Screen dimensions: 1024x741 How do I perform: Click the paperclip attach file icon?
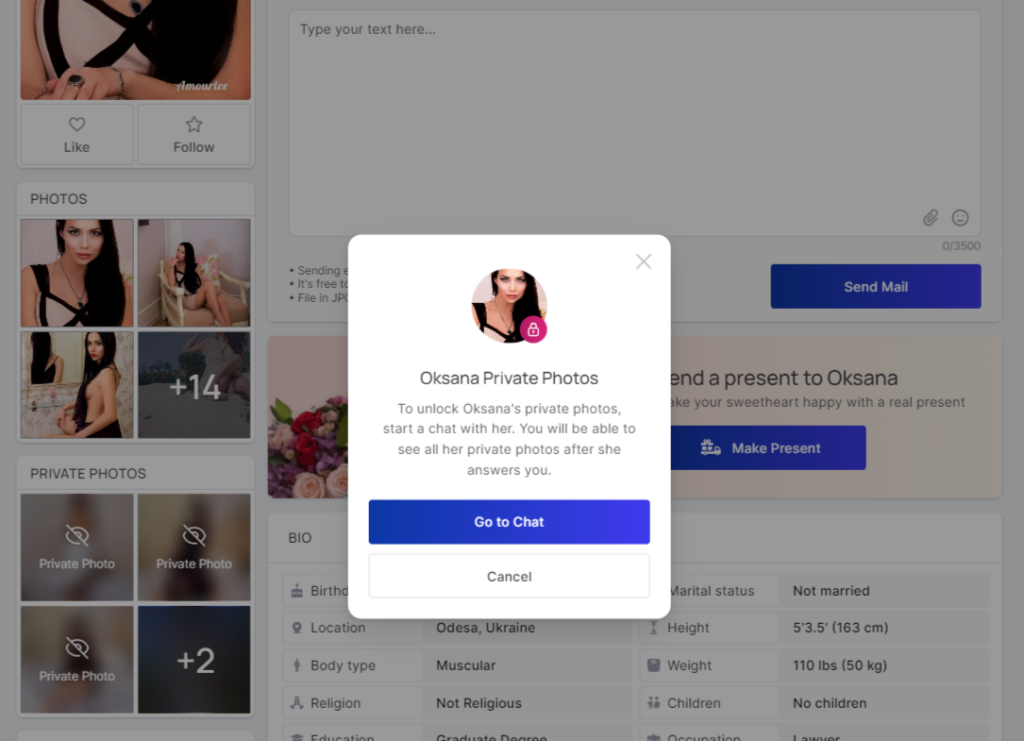(930, 217)
